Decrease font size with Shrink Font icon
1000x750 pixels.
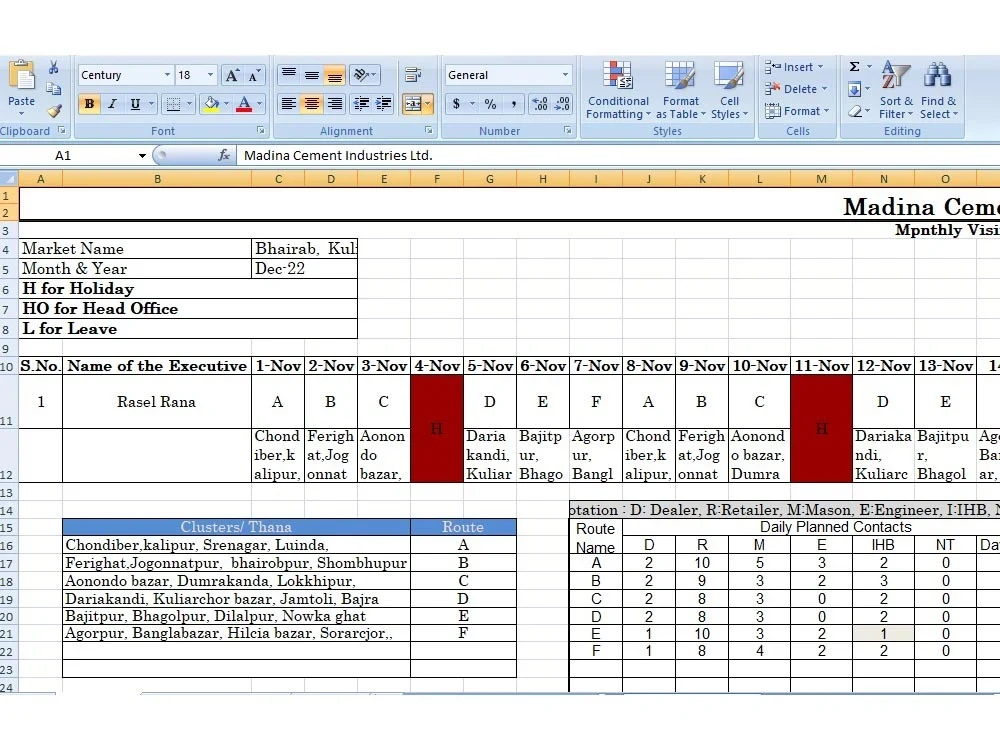(254, 75)
